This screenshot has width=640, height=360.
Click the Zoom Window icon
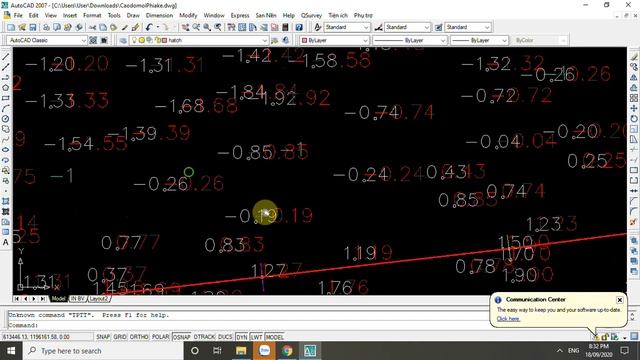coord(207,27)
